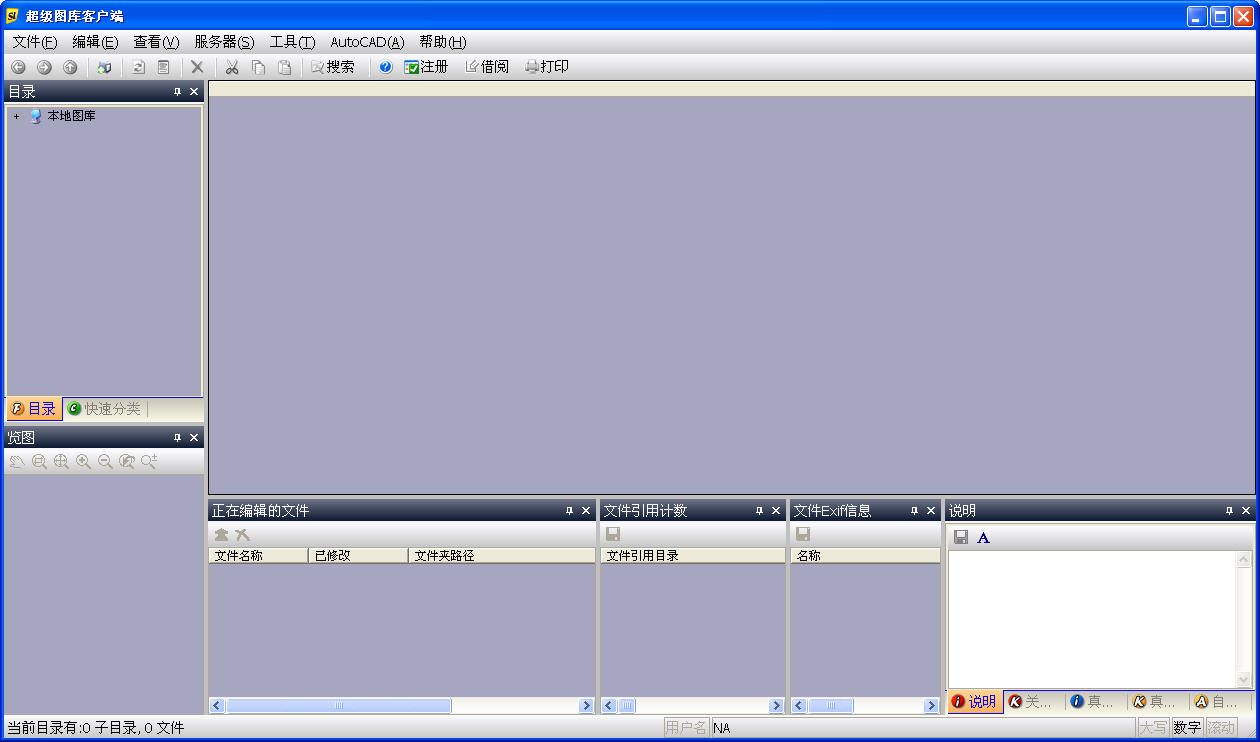
Task: Select the 自... tab
Action: tap(1218, 702)
